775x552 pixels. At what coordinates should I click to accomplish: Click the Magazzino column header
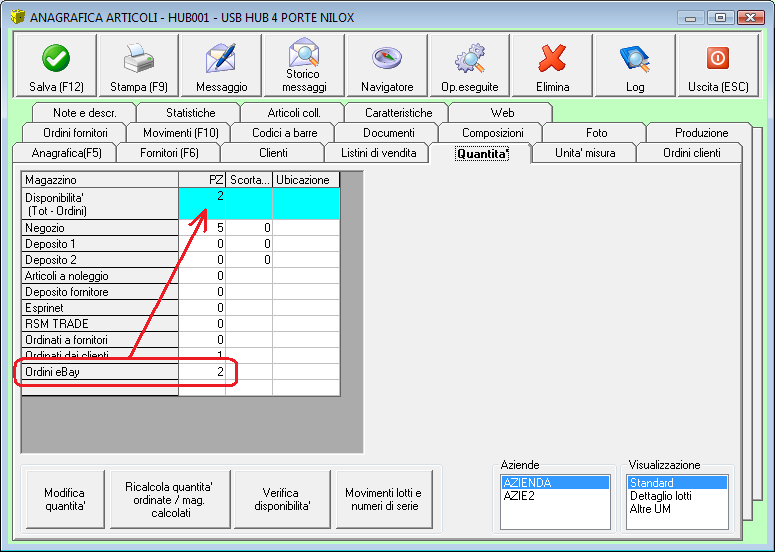(100, 180)
